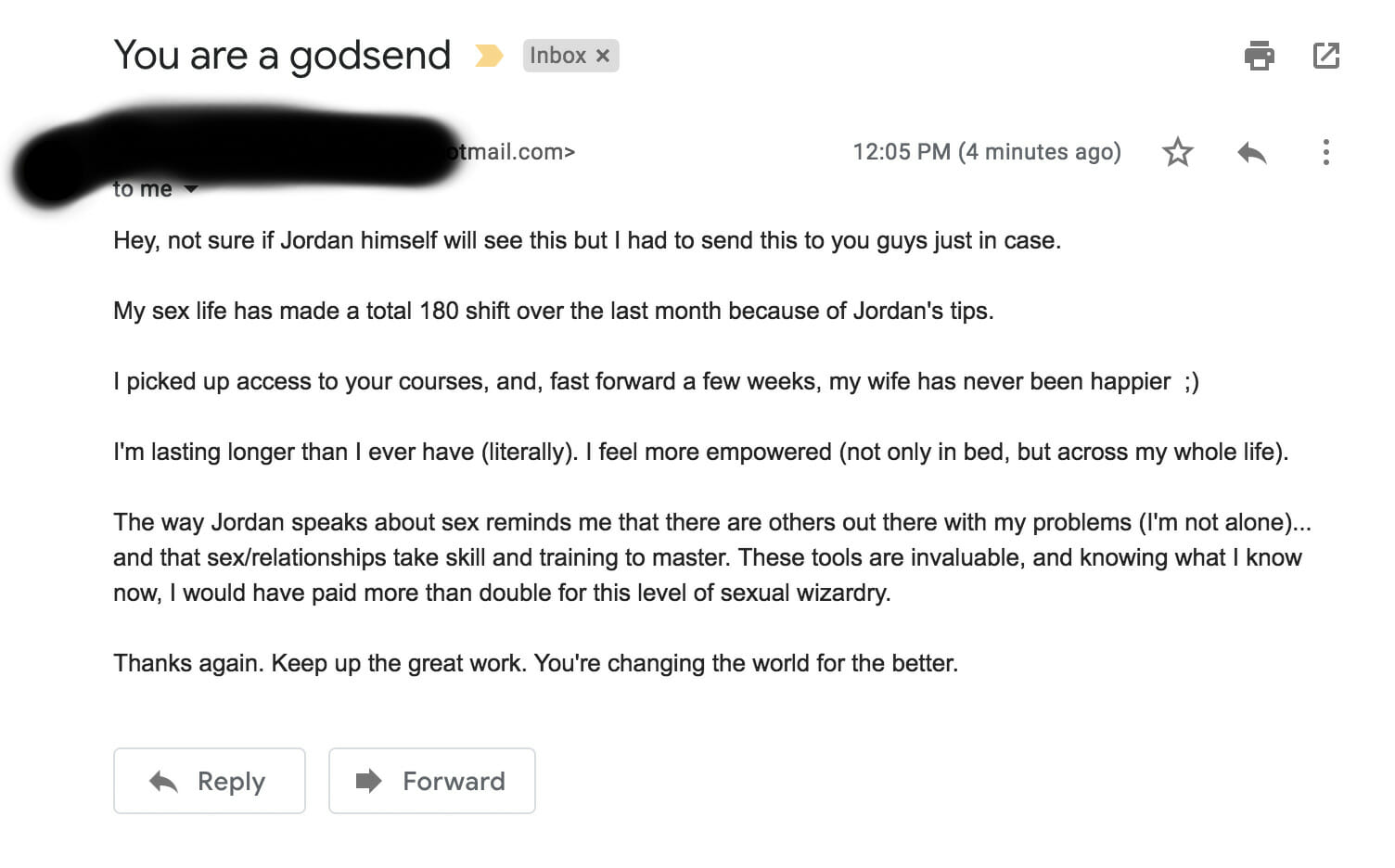Click the paragraph starting "The way Jordan speaks"
Viewport: 1395px width, 868px height.
pyautogui.click(x=712, y=557)
